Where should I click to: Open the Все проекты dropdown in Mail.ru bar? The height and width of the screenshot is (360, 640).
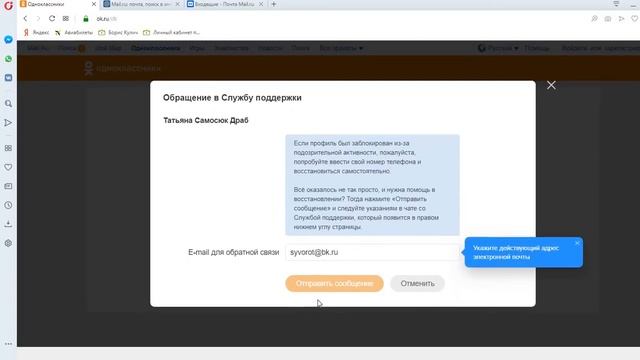(x=341, y=48)
